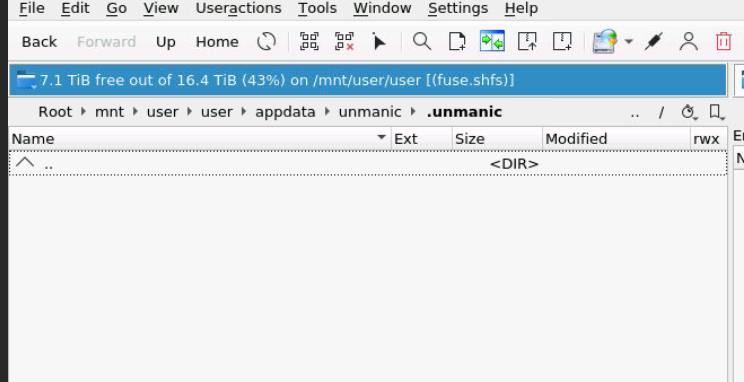This screenshot has width=744, height=382.
Task: Click the '/' root button on the breadcrumb bar
Action: pyautogui.click(x=661, y=112)
